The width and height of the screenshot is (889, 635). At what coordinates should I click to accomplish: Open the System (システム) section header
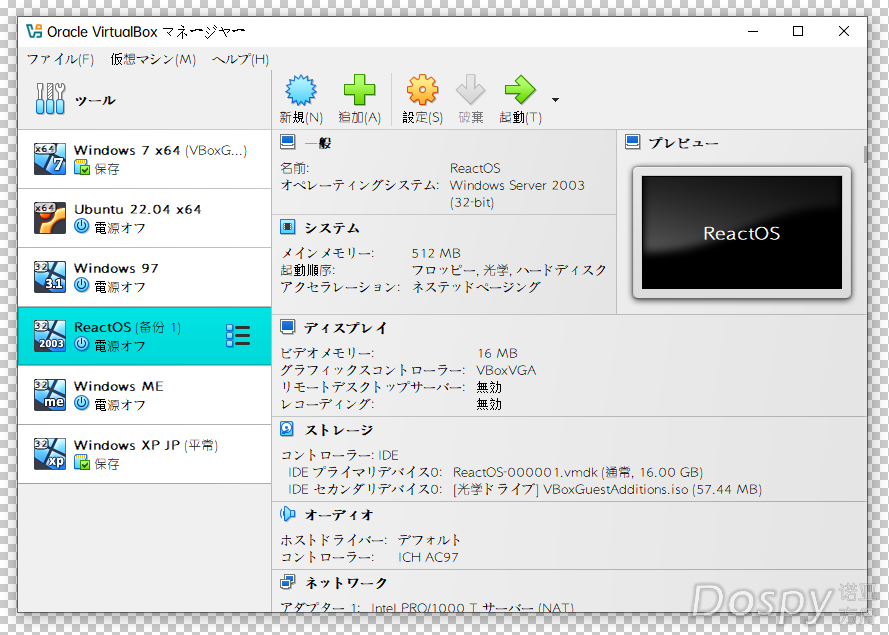coord(332,228)
